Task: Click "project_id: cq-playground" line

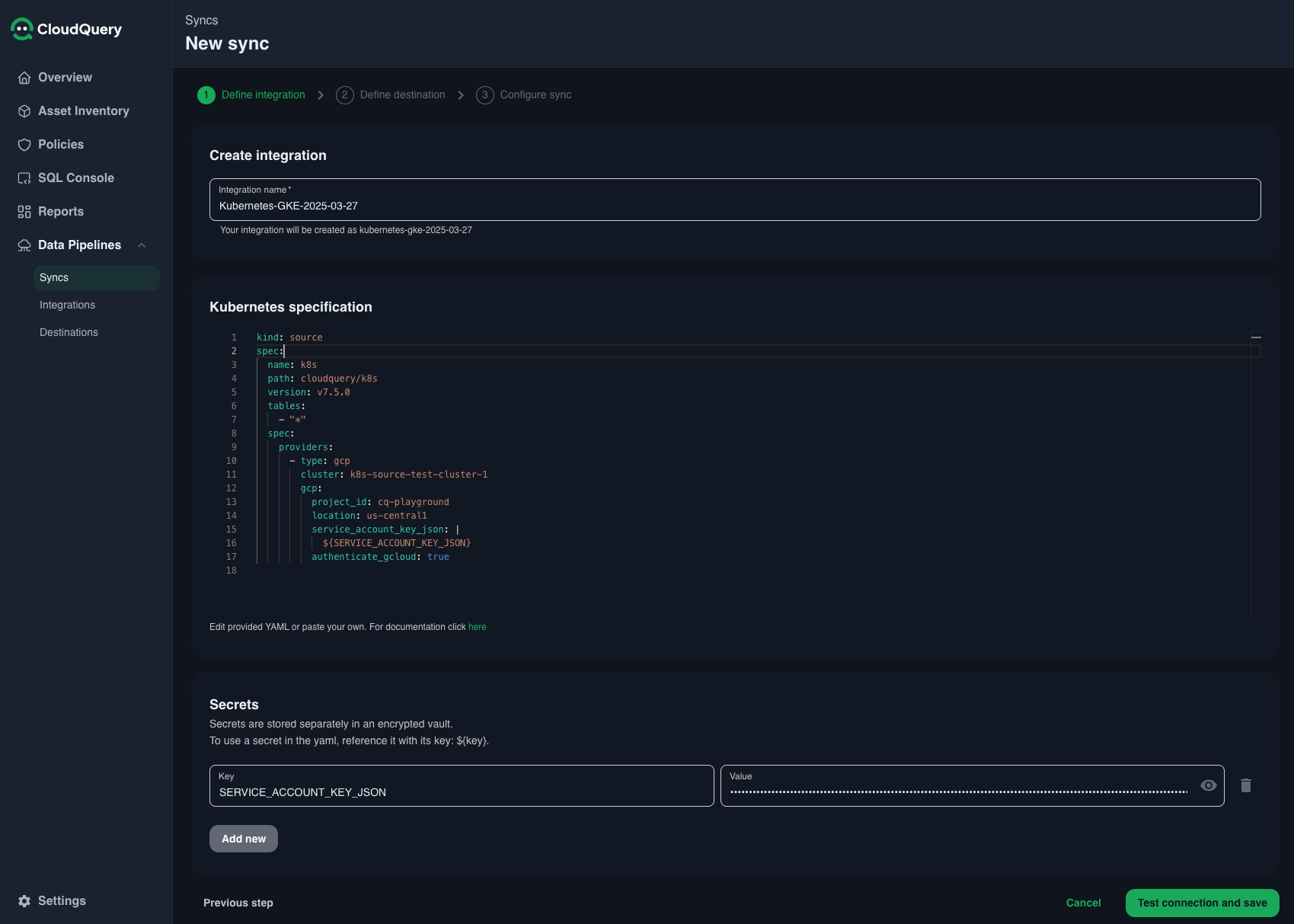Action: [x=381, y=502]
